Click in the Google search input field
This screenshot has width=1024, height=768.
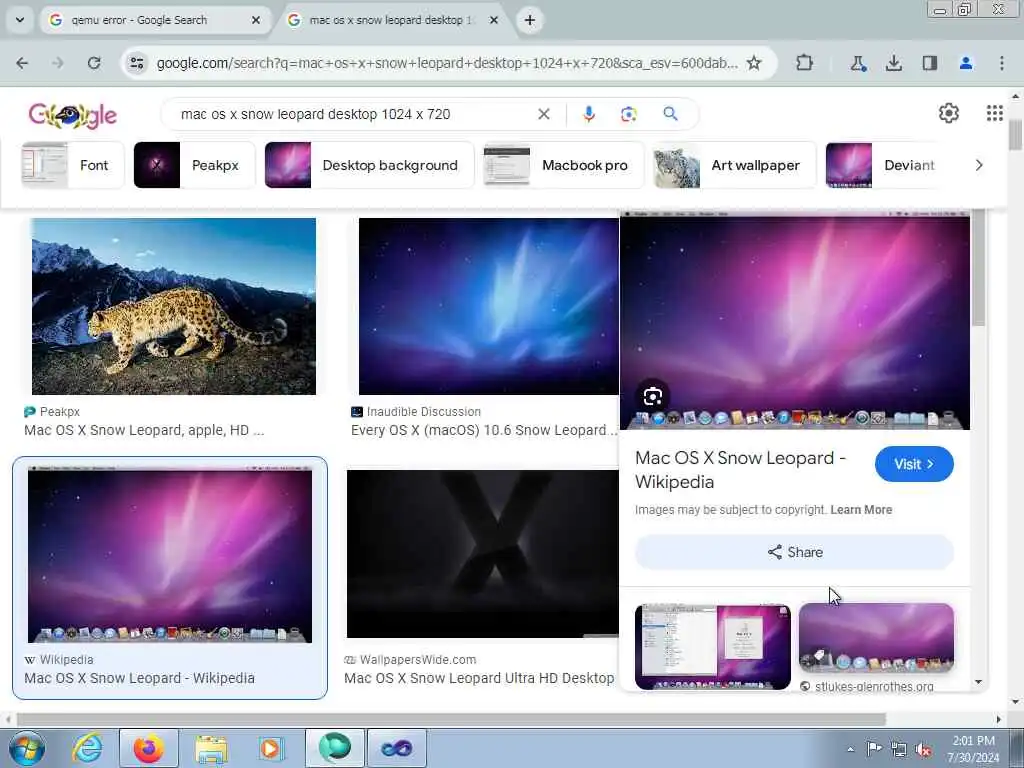353,114
